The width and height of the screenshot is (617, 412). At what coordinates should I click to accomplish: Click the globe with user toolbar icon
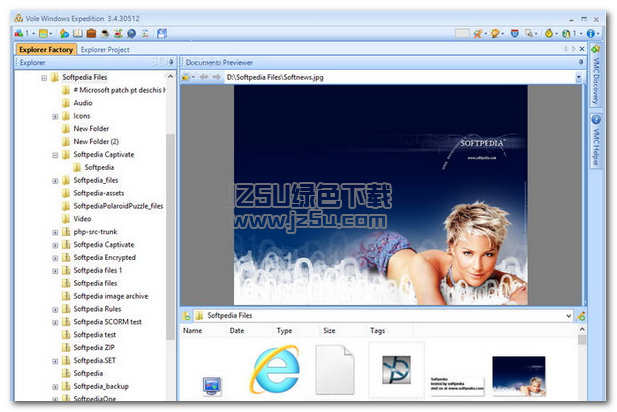(x=566, y=33)
